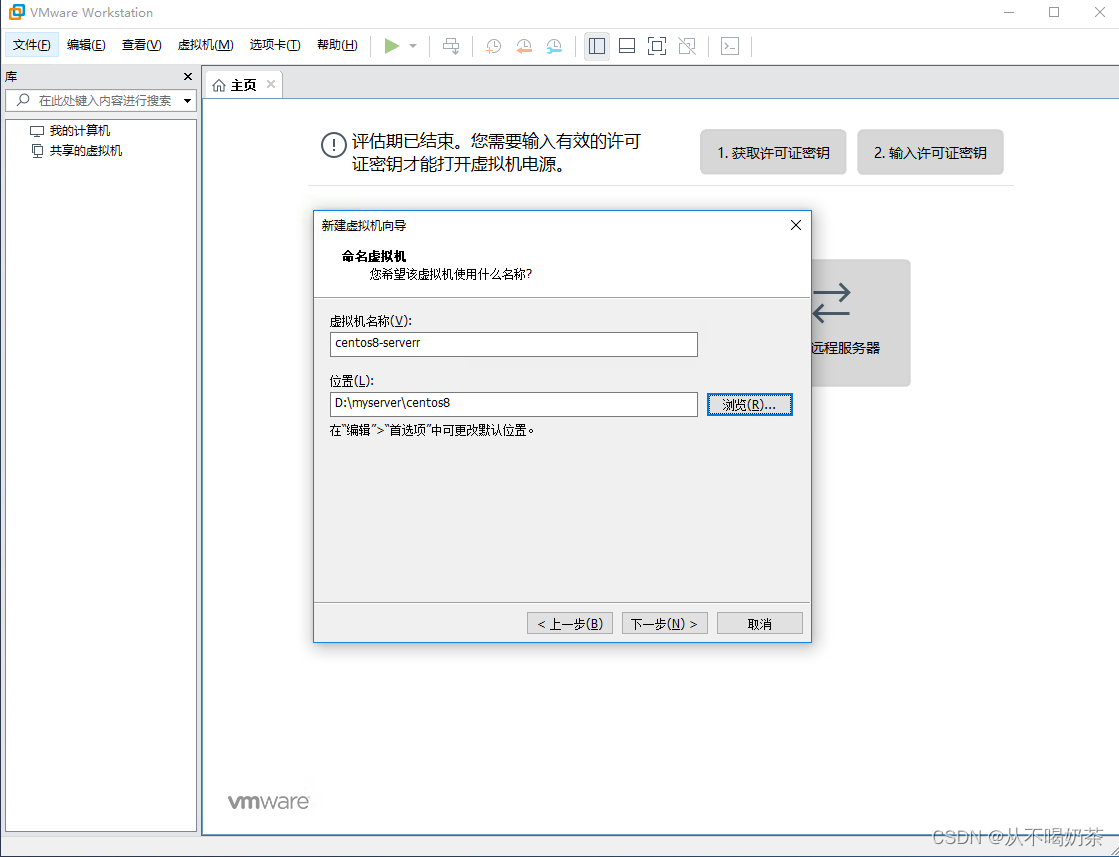Click 1. 获取许可证密钥 button

point(773,152)
